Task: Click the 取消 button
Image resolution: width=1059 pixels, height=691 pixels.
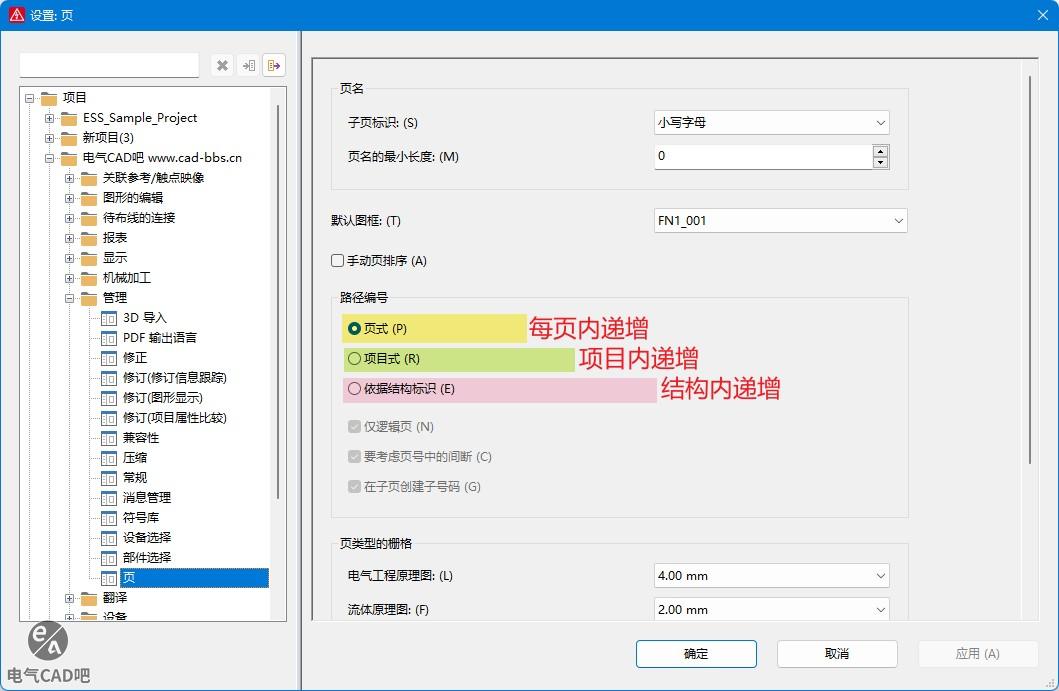Action: tap(837, 654)
